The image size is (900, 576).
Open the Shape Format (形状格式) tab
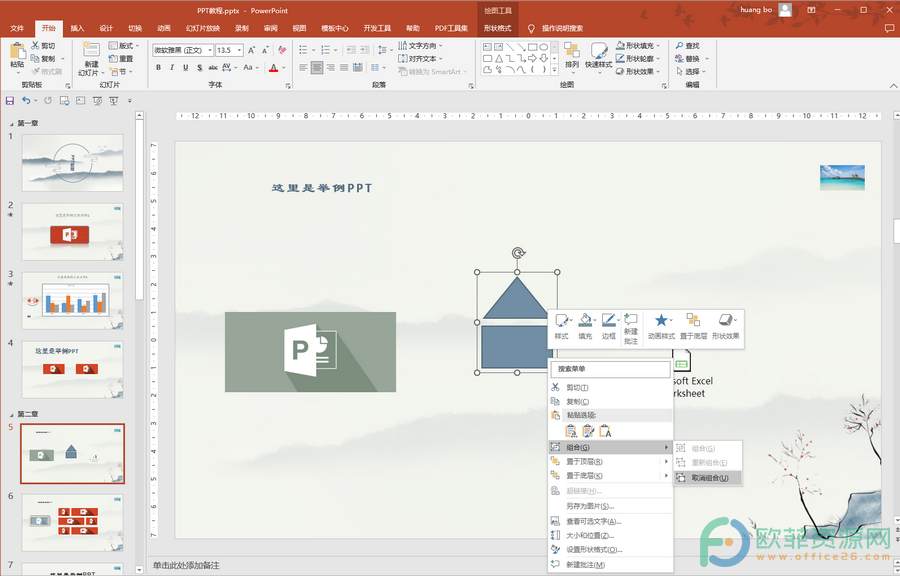(x=497, y=28)
